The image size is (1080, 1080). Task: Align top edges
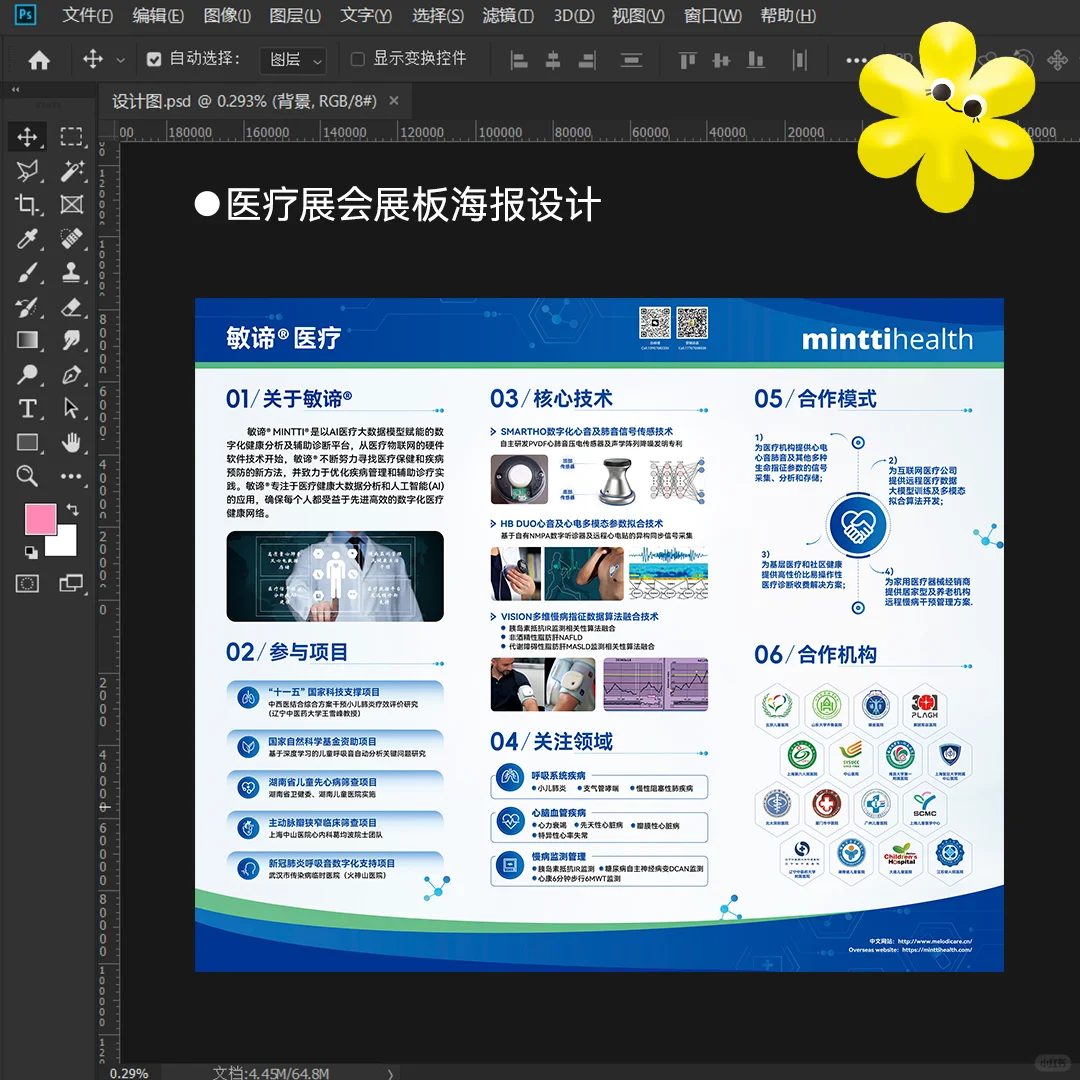[687, 61]
